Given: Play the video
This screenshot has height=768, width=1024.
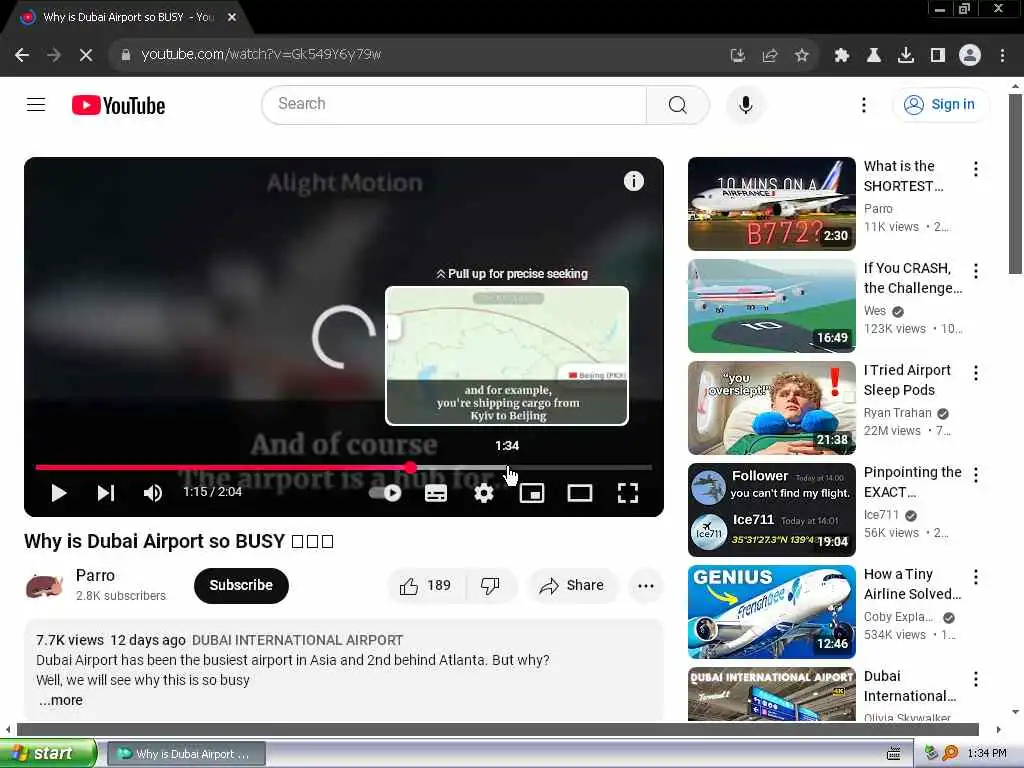Looking at the screenshot, I should click(59, 493).
